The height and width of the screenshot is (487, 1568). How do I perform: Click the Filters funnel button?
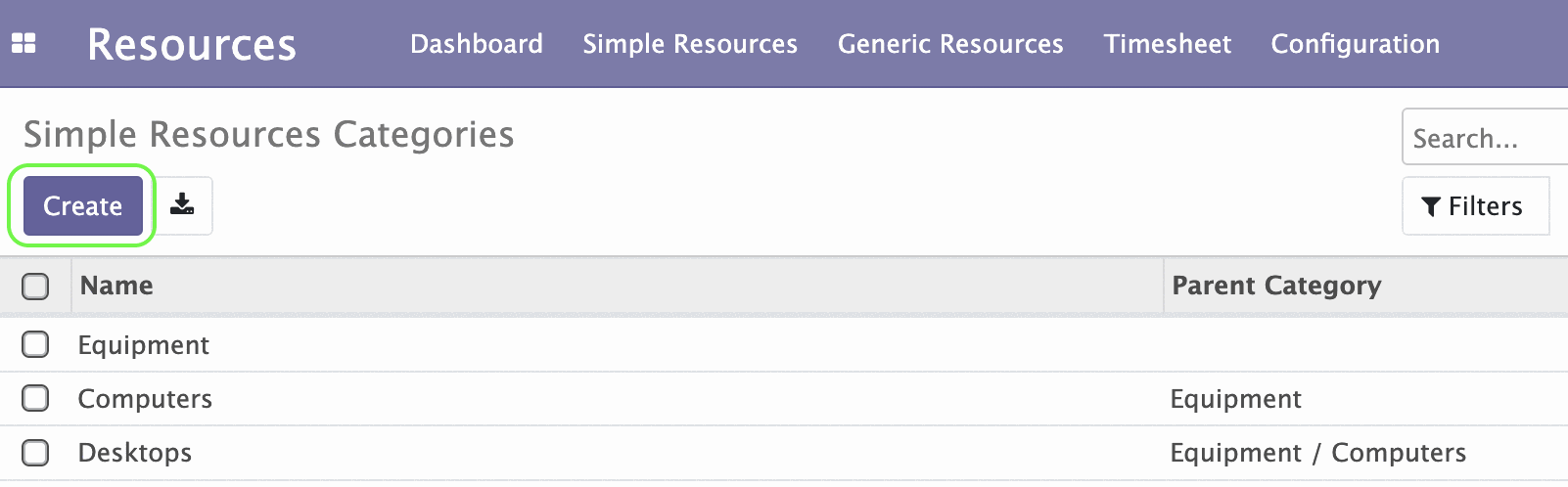coord(1474,206)
